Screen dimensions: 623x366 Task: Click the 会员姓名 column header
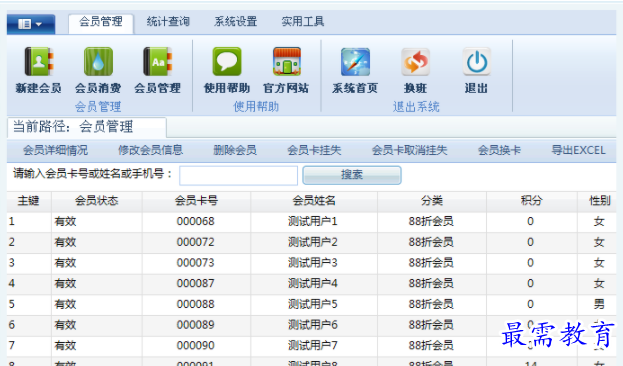pyautogui.click(x=314, y=201)
